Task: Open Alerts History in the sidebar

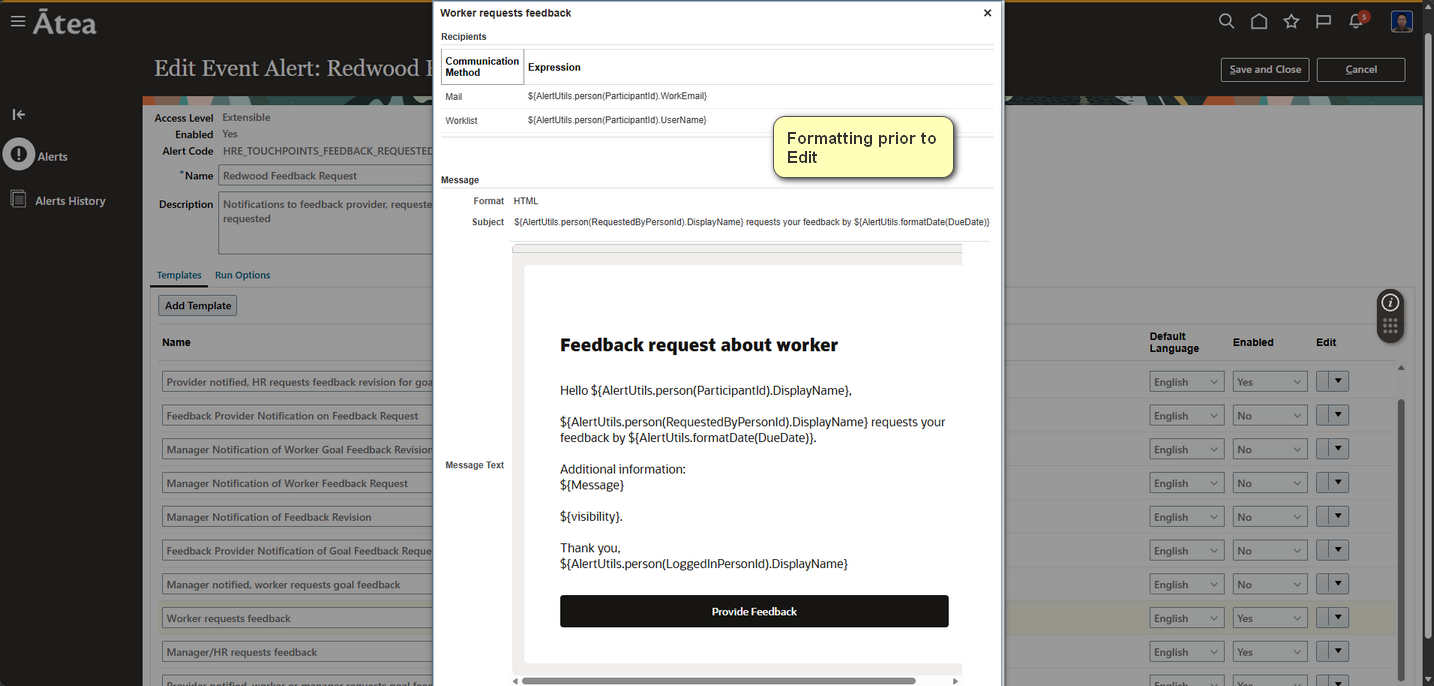Action: pyautogui.click(x=70, y=201)
